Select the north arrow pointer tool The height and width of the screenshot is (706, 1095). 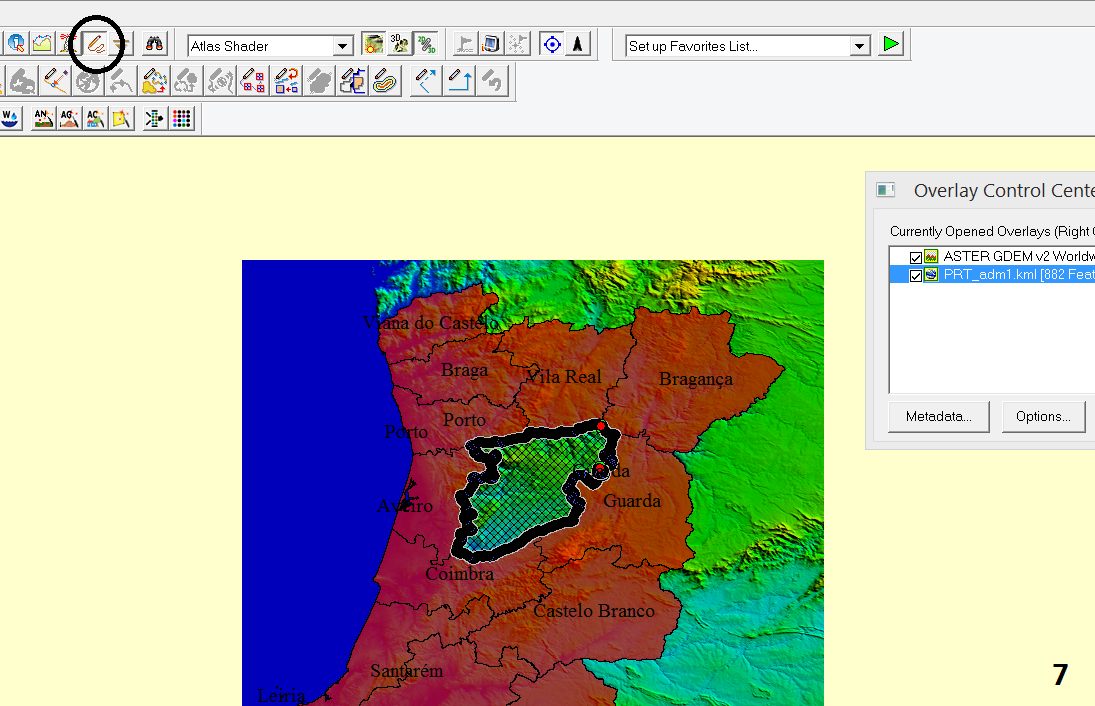[x=578, y=43]
